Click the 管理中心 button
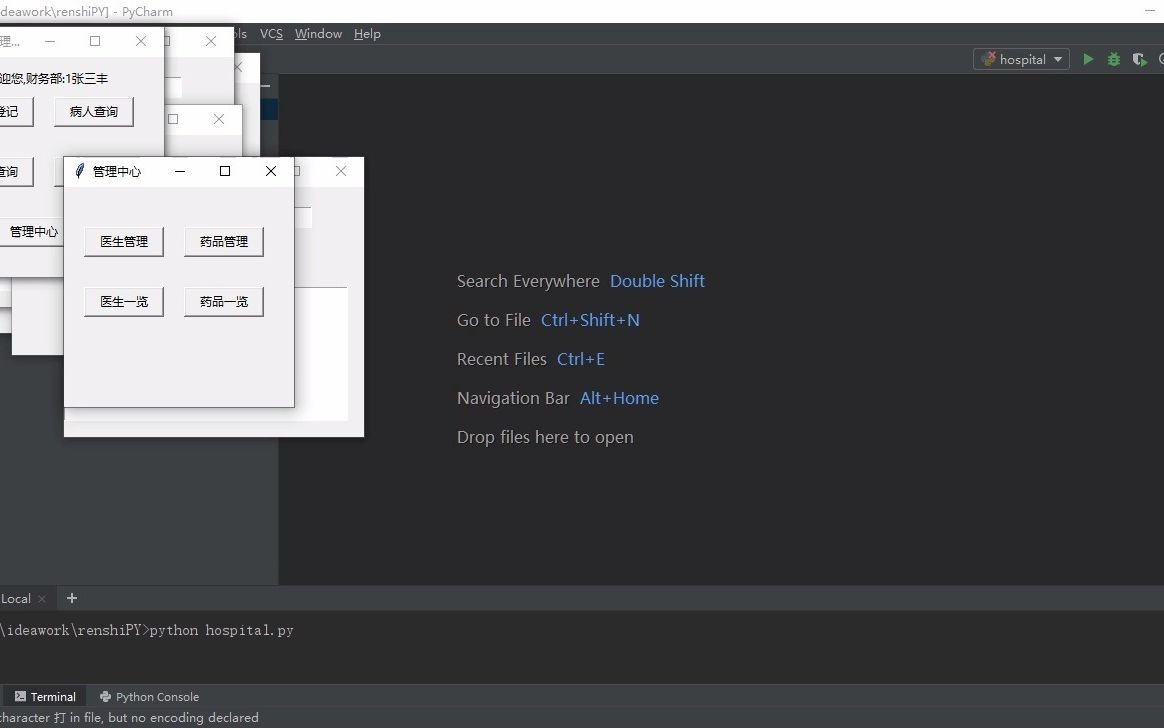 coord(33,231)
